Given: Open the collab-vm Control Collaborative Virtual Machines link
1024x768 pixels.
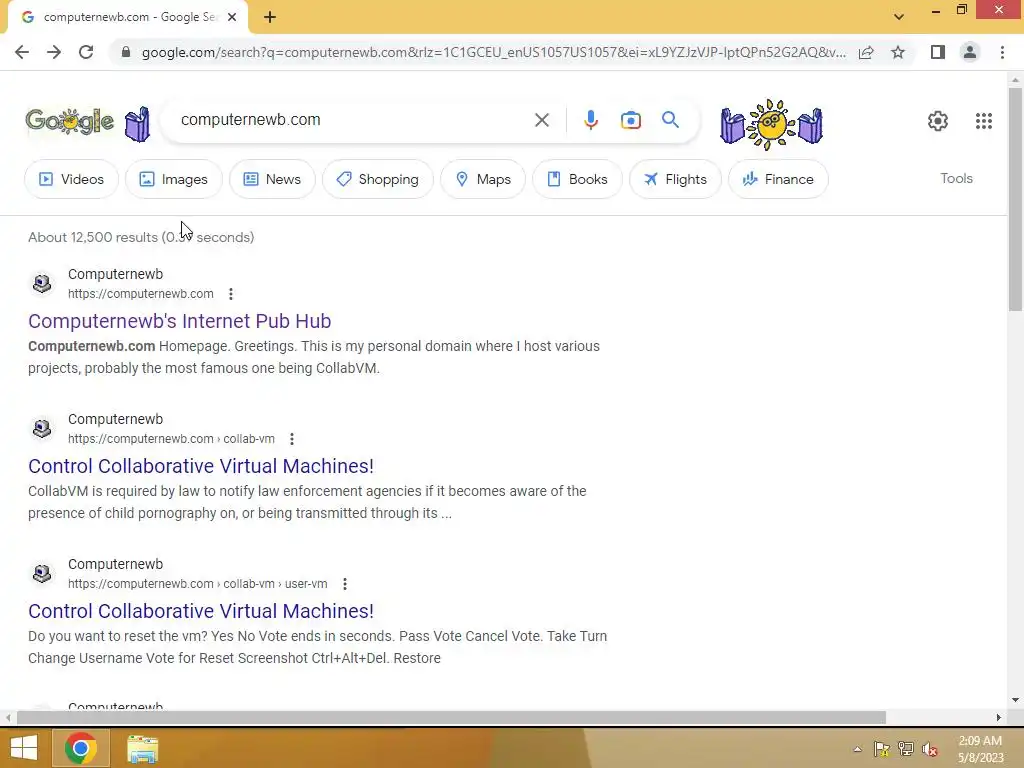Looking at the screenshot, I should coord(201,466).
